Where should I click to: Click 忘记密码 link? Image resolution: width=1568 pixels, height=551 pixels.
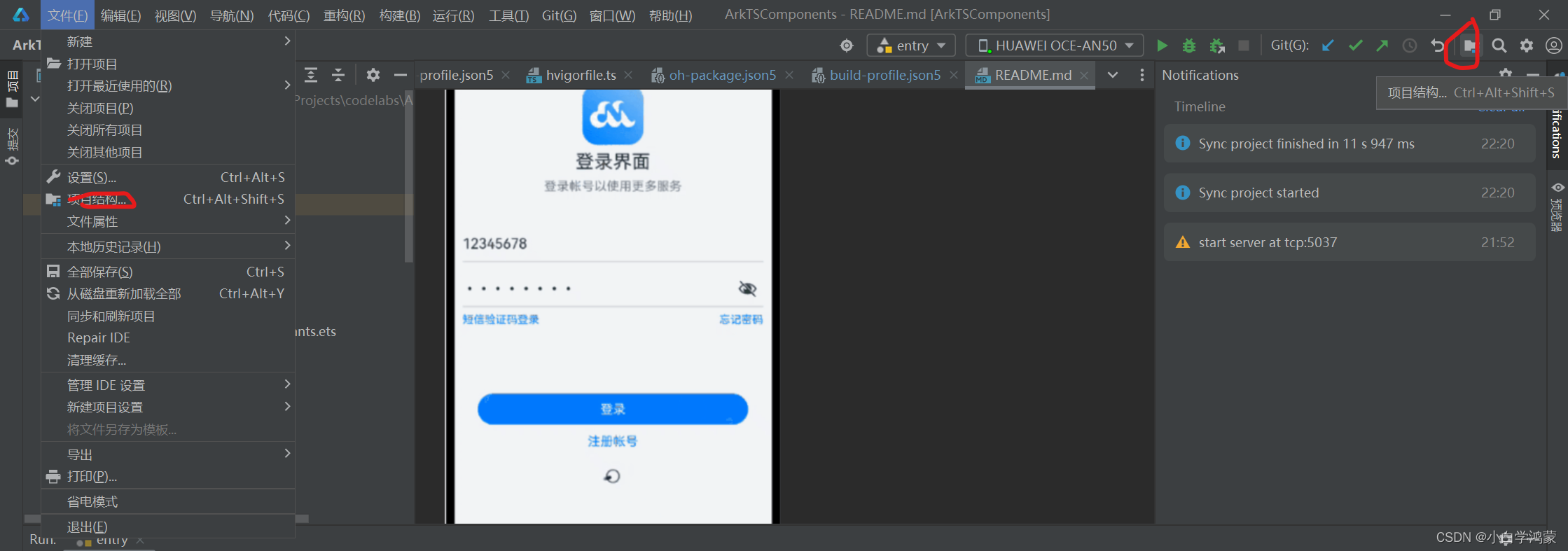pyautogui.click(x=741, y=320)
